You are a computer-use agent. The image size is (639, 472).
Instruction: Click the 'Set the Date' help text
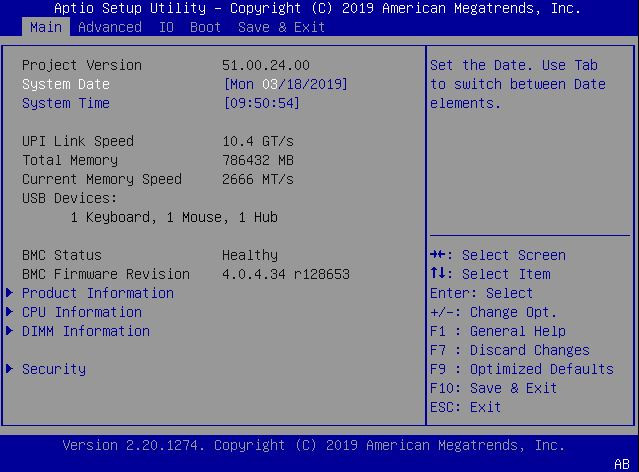pyautogui.click(x=518, y=84)
